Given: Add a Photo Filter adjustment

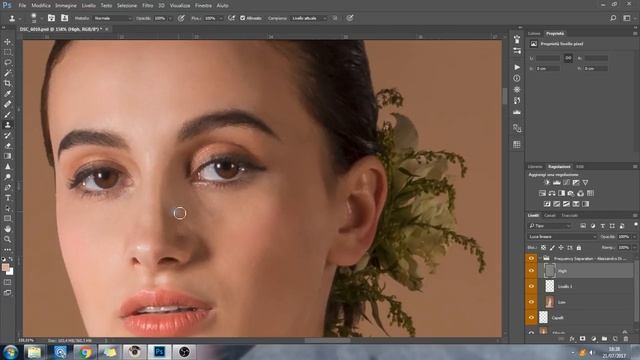Looking at the screenshot, I should coord(571,193).
